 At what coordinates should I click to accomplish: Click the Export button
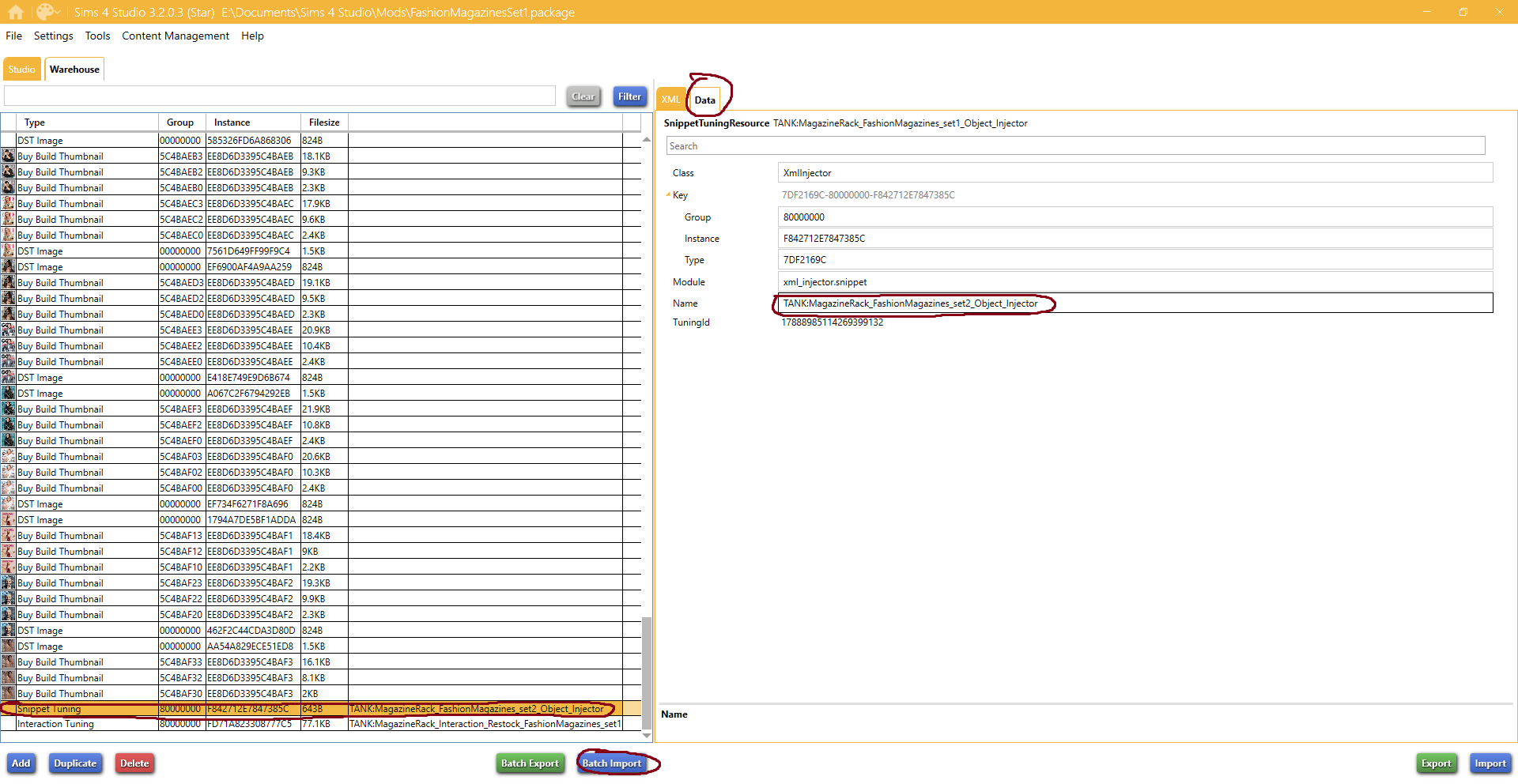pos(1437,763)
